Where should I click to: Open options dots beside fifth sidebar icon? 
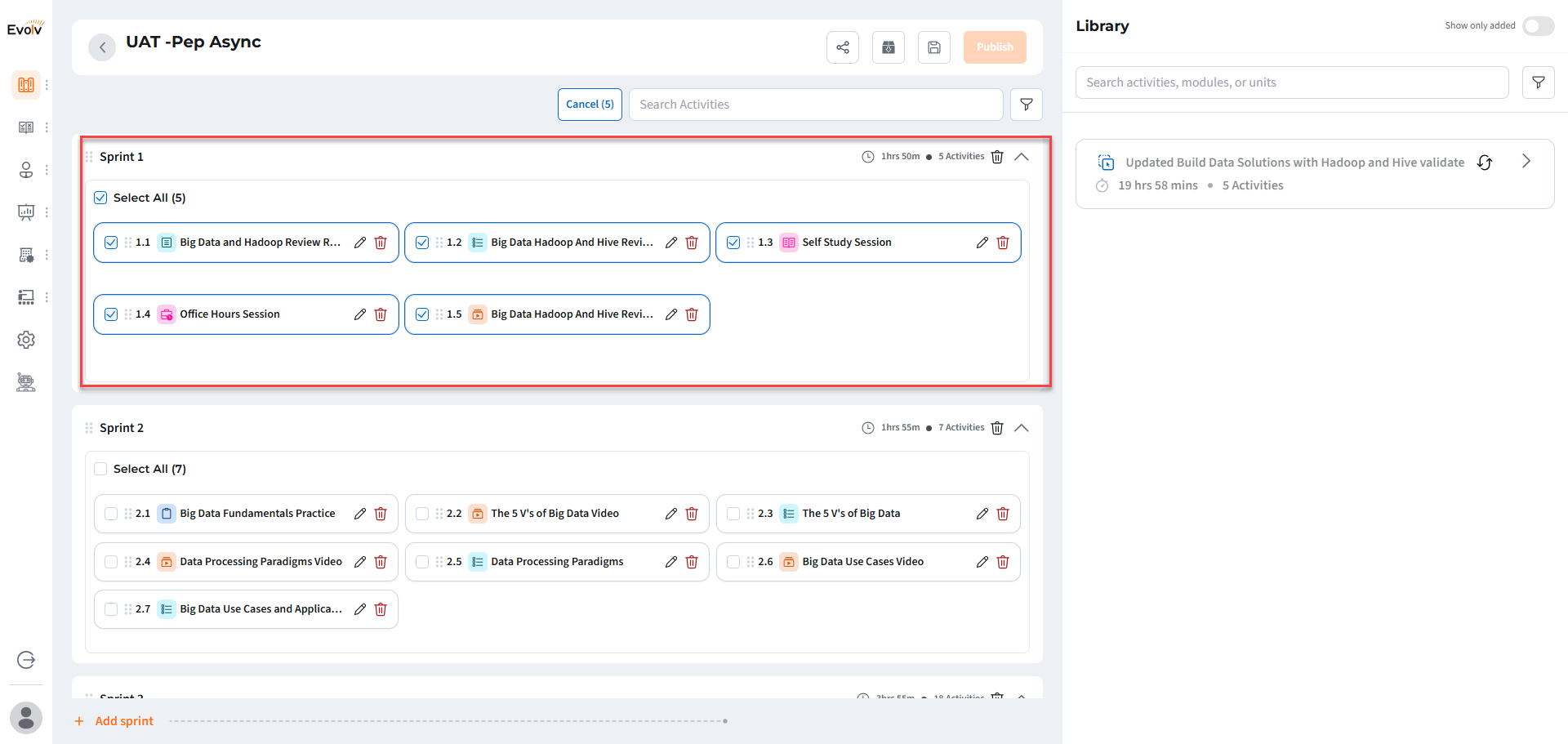point(47,255)
